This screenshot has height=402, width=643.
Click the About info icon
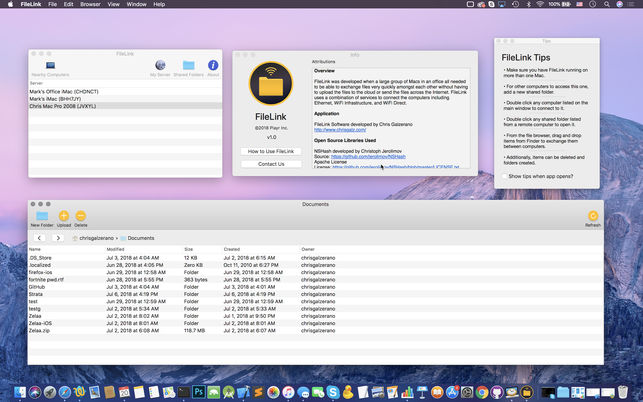pyautogui.click(x=212, y=67)
